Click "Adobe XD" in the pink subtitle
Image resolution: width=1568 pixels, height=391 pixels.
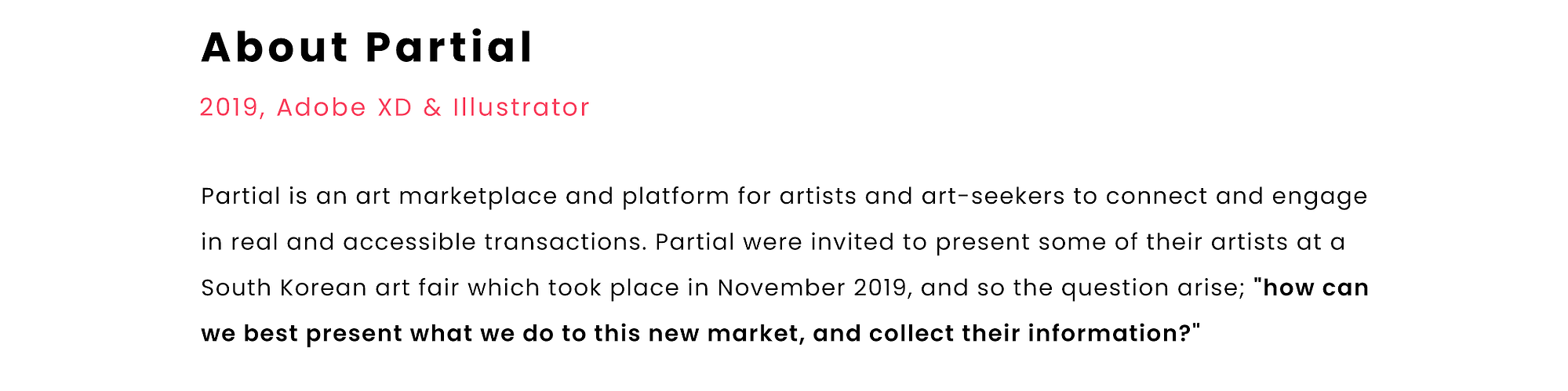(344, 107)
